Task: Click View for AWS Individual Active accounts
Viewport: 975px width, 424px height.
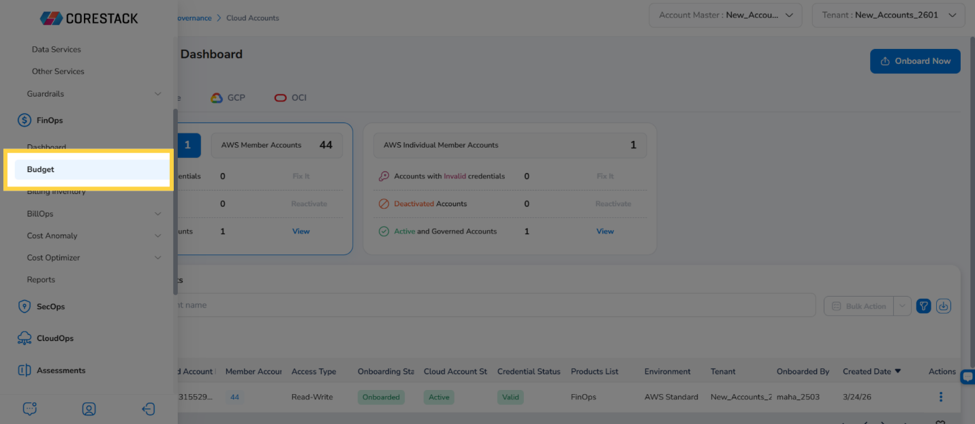Action: point(605,231)
